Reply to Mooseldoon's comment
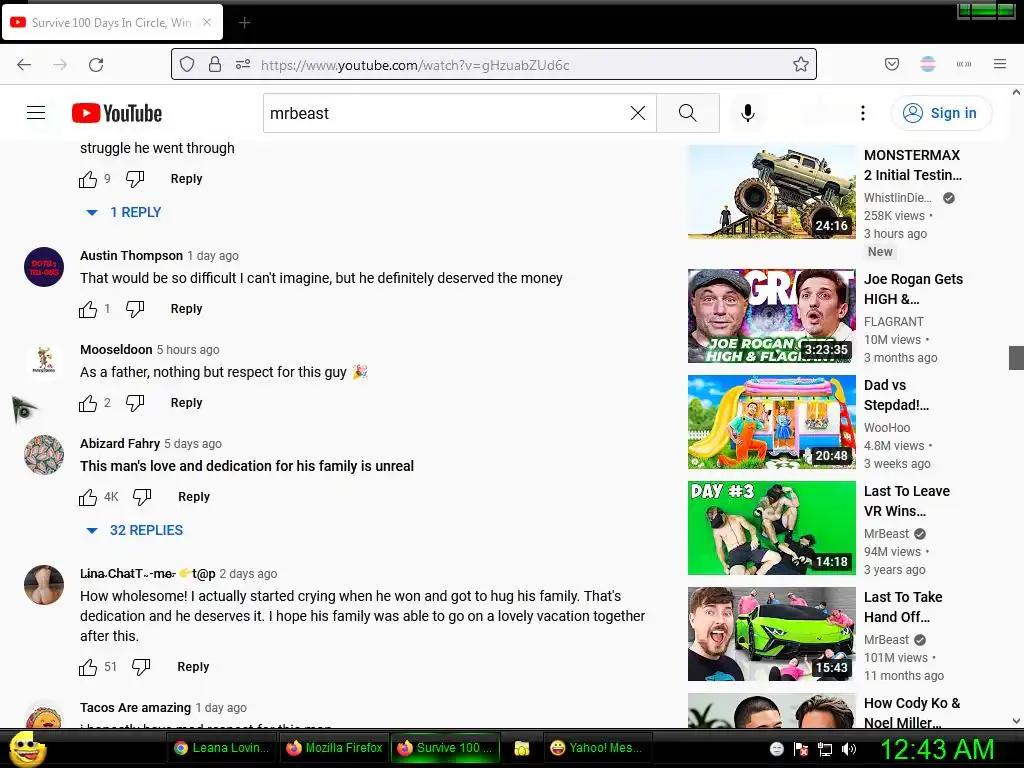The width and height of the screenshot is (1024, 768). click(186, 403)
